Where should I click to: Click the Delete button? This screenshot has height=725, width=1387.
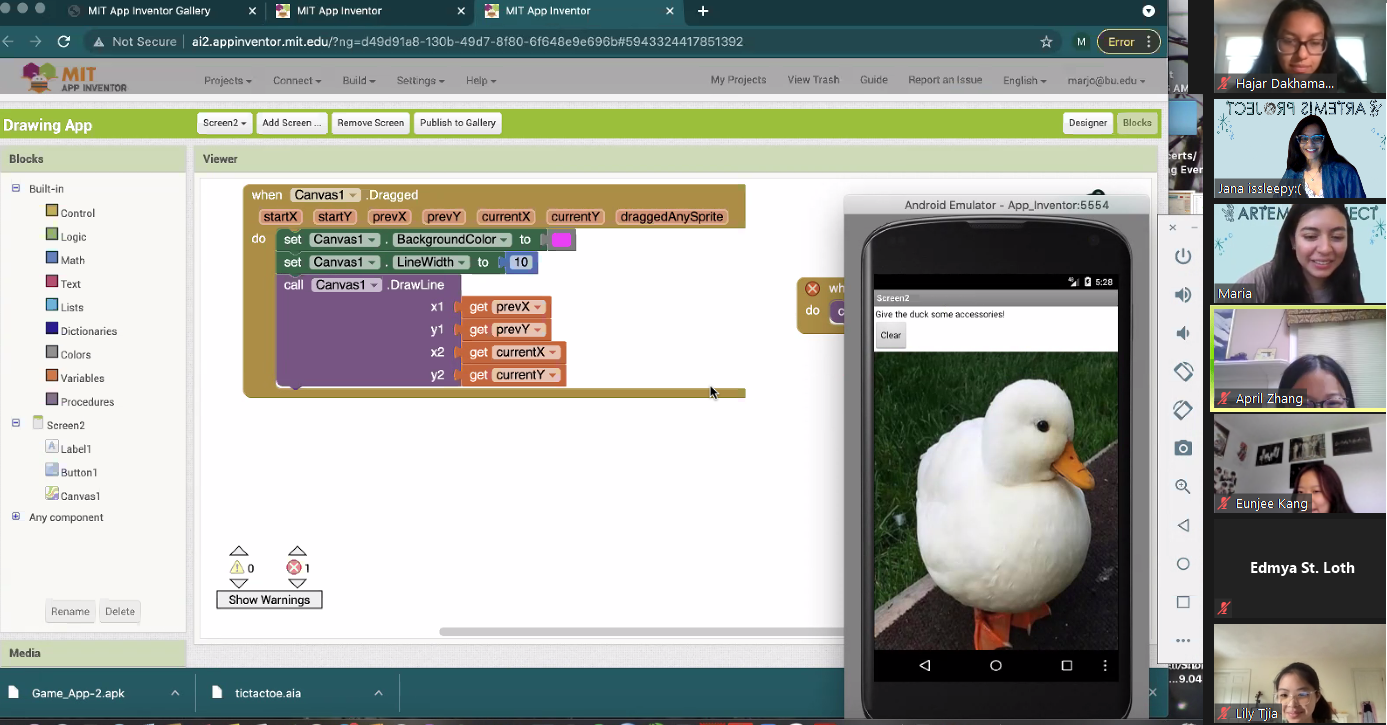pyautogui.click(x=120, y=611)
